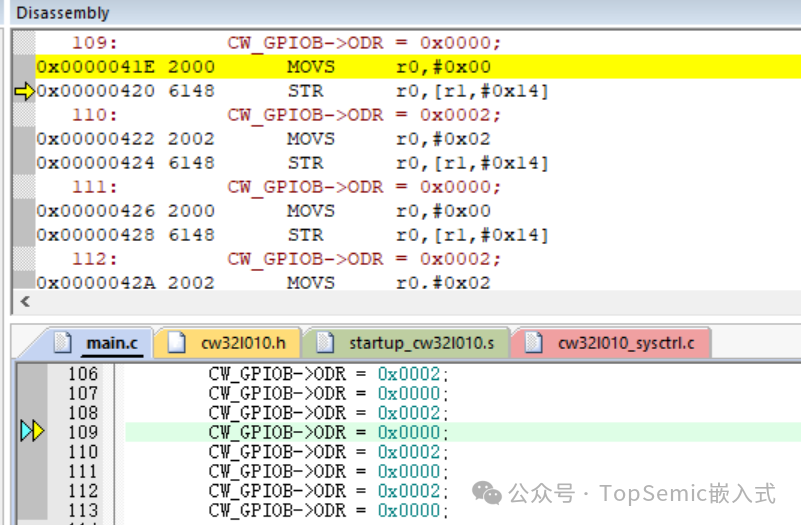Click 0x0002 value on line 108

(409, 413)
